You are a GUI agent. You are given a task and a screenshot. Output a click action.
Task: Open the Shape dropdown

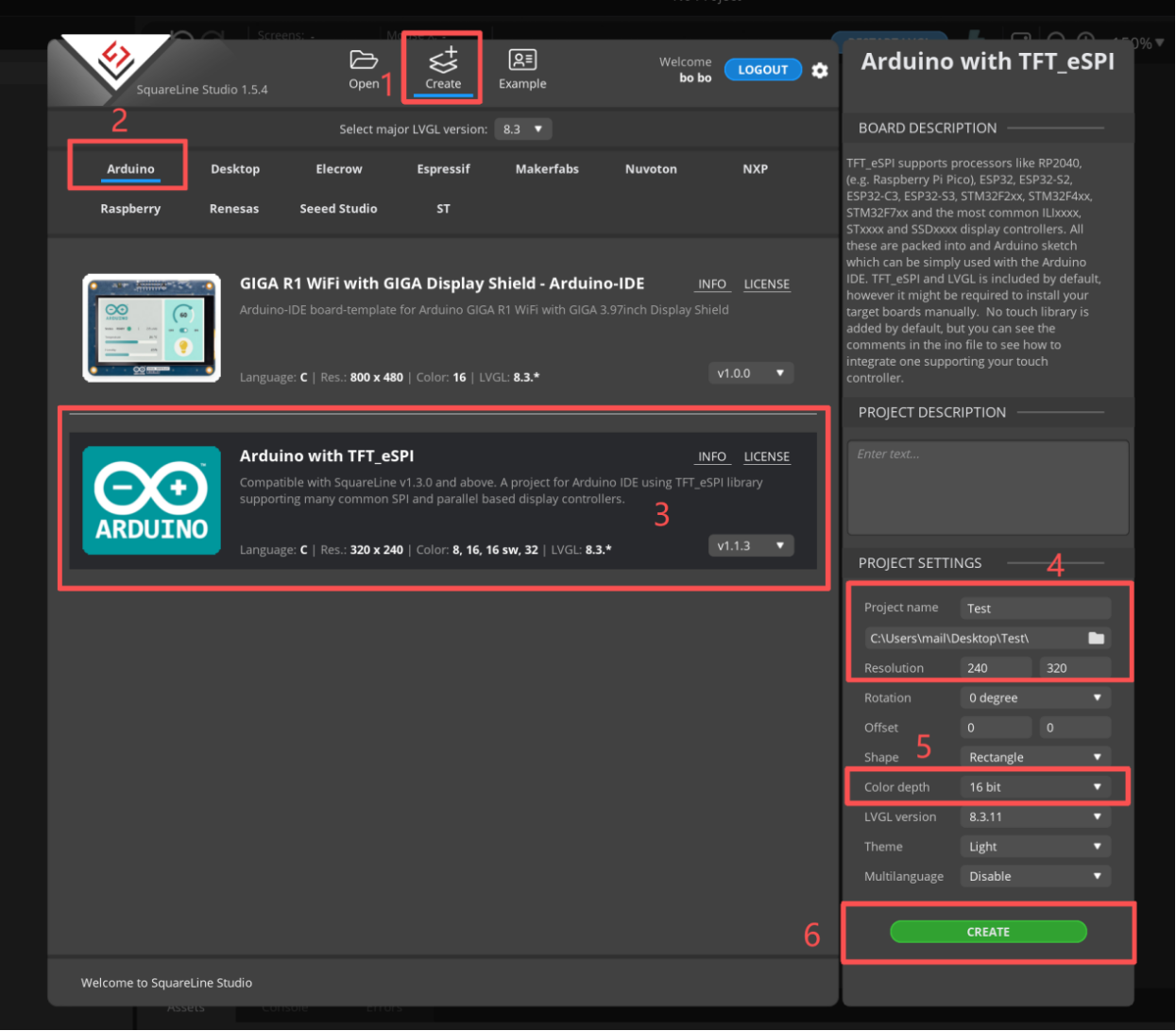[1035, 758]
